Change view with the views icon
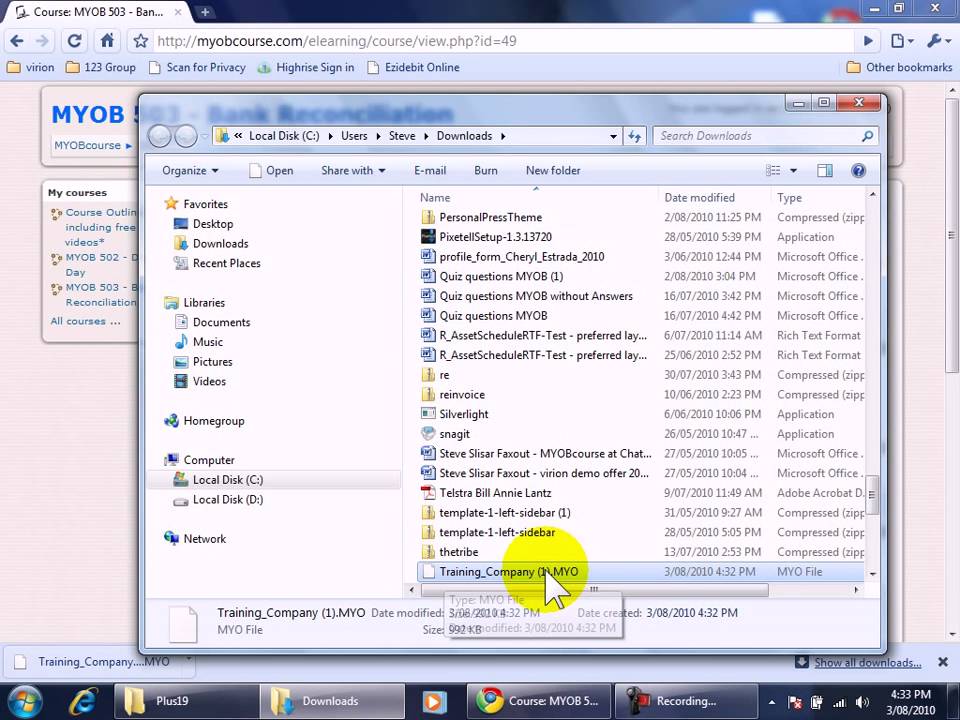The width and height of the screenshot is (960, 720). point(773,171)
